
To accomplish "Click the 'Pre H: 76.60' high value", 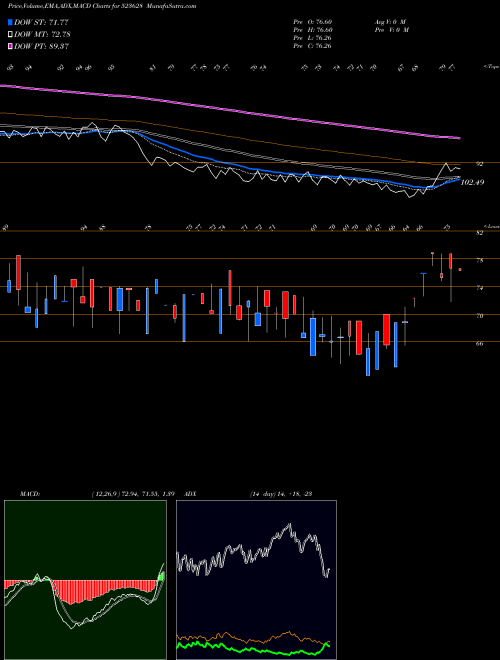I will (313, 30).
